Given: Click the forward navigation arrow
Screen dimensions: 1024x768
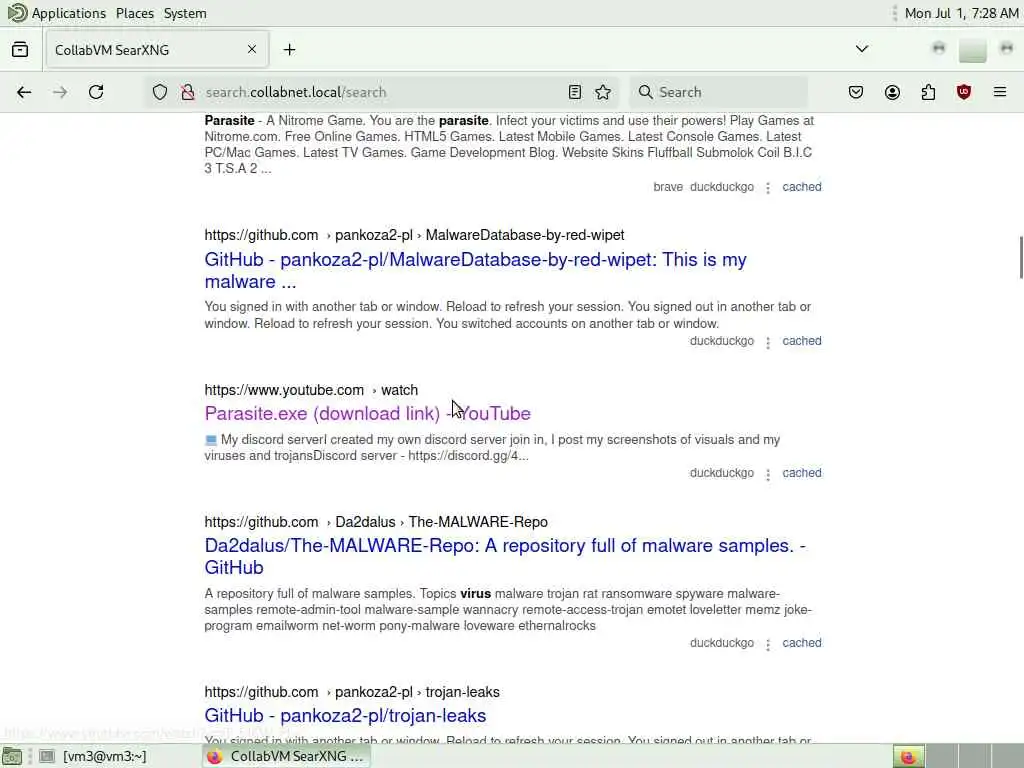Looking at the screenshot, I should point(60,92).
